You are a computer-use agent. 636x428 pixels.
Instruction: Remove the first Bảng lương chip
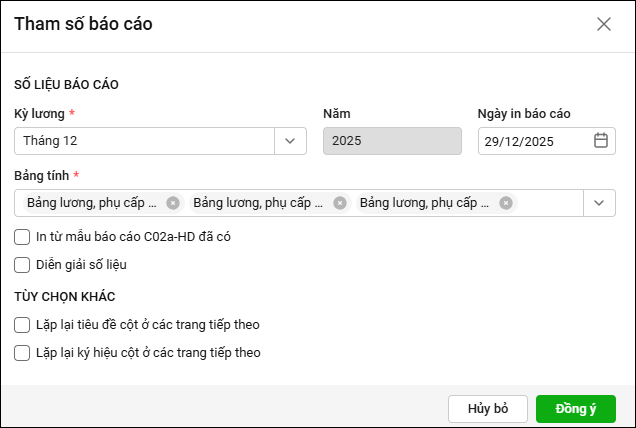pos(173,203)
